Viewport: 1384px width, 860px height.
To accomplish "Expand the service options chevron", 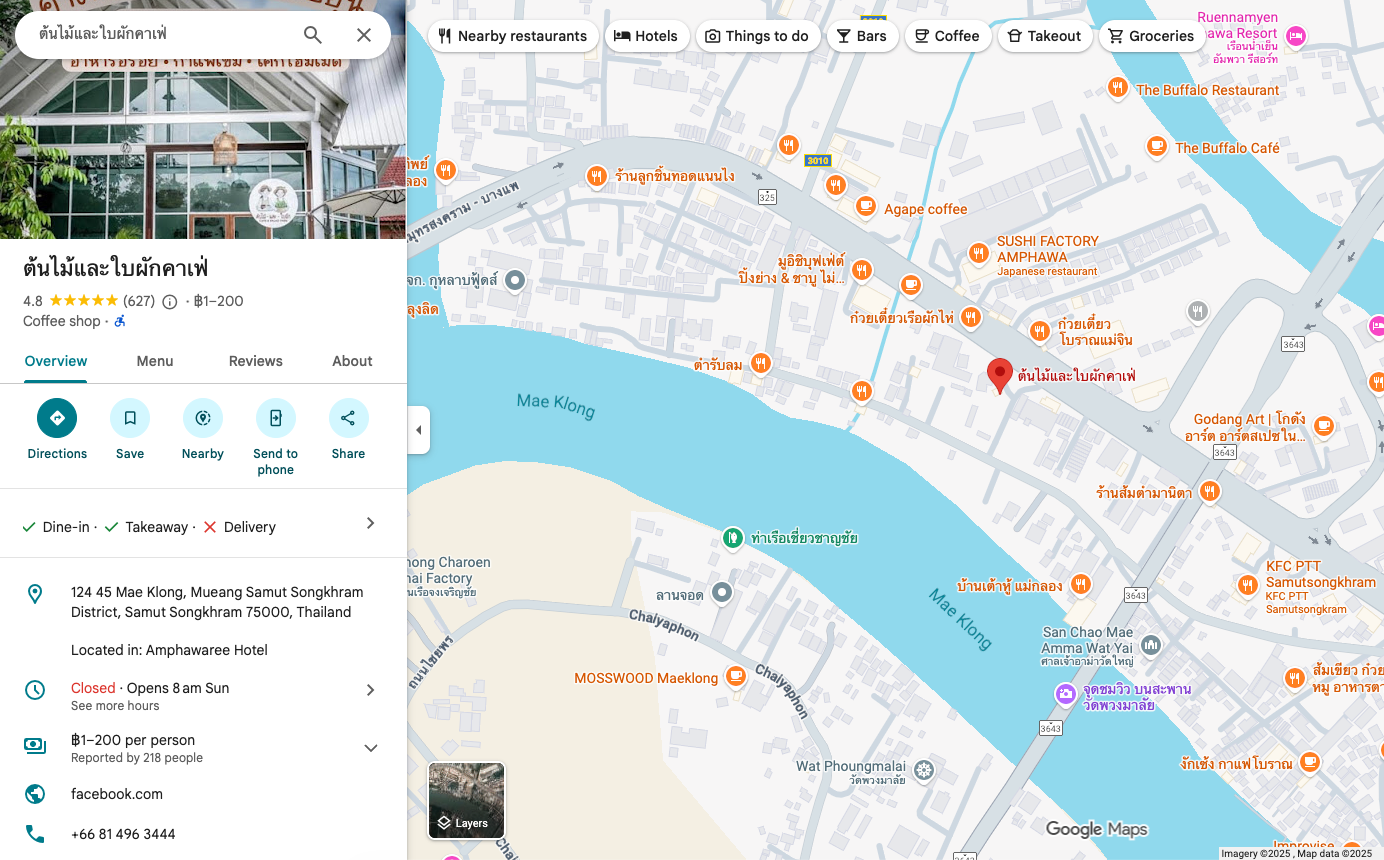I will 371,523.
